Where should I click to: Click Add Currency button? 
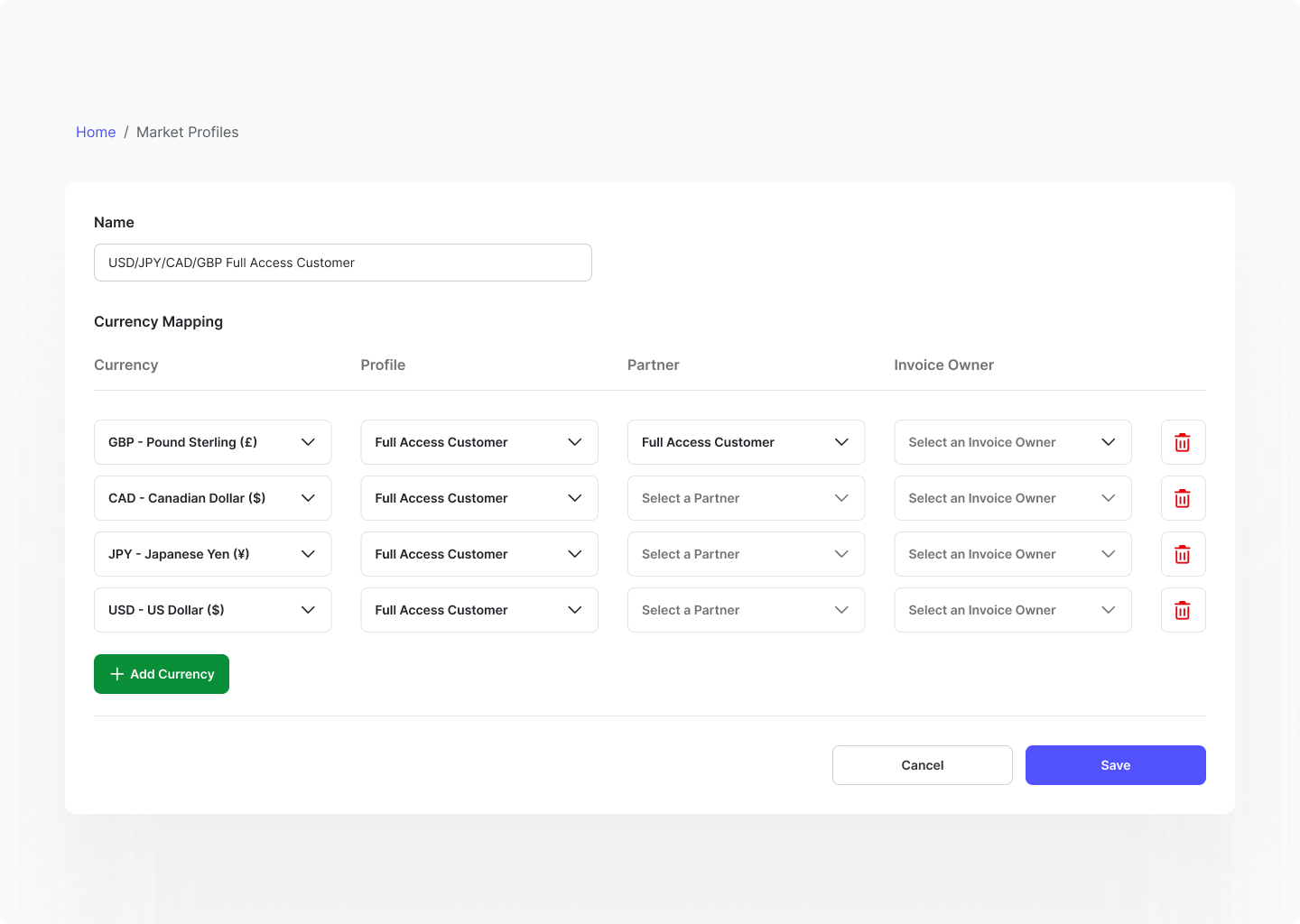(162, 674)
